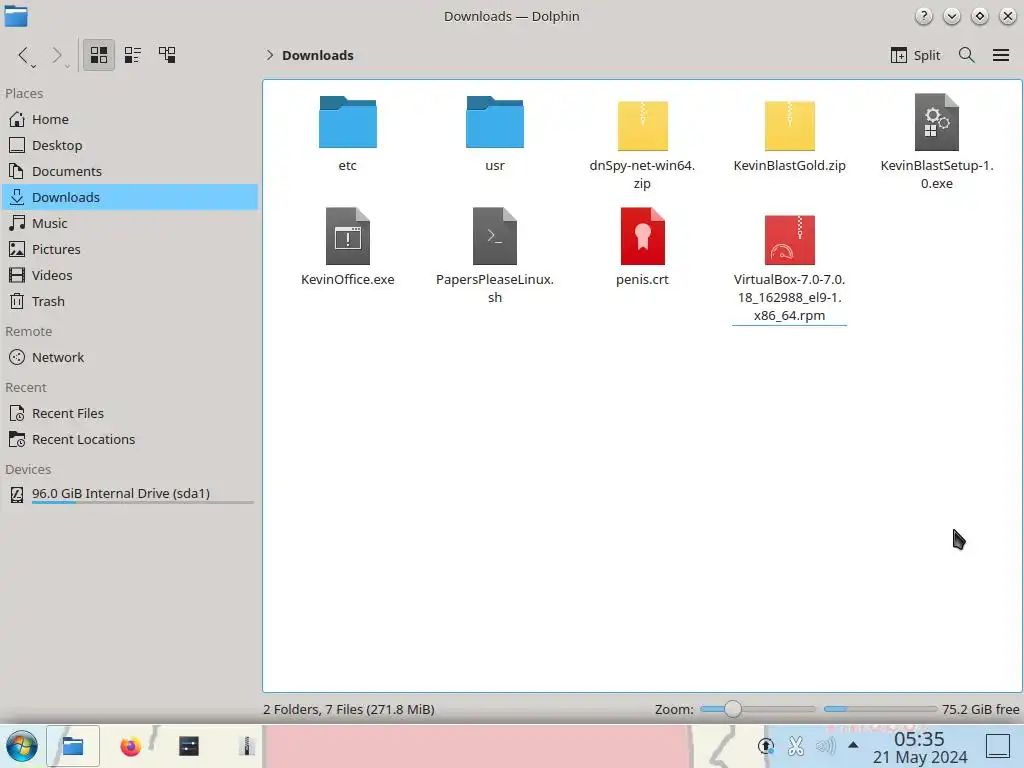Click the Devices panel header
Image resolution: width=1024 pixels, height=768 pixels.
point(28,470)
